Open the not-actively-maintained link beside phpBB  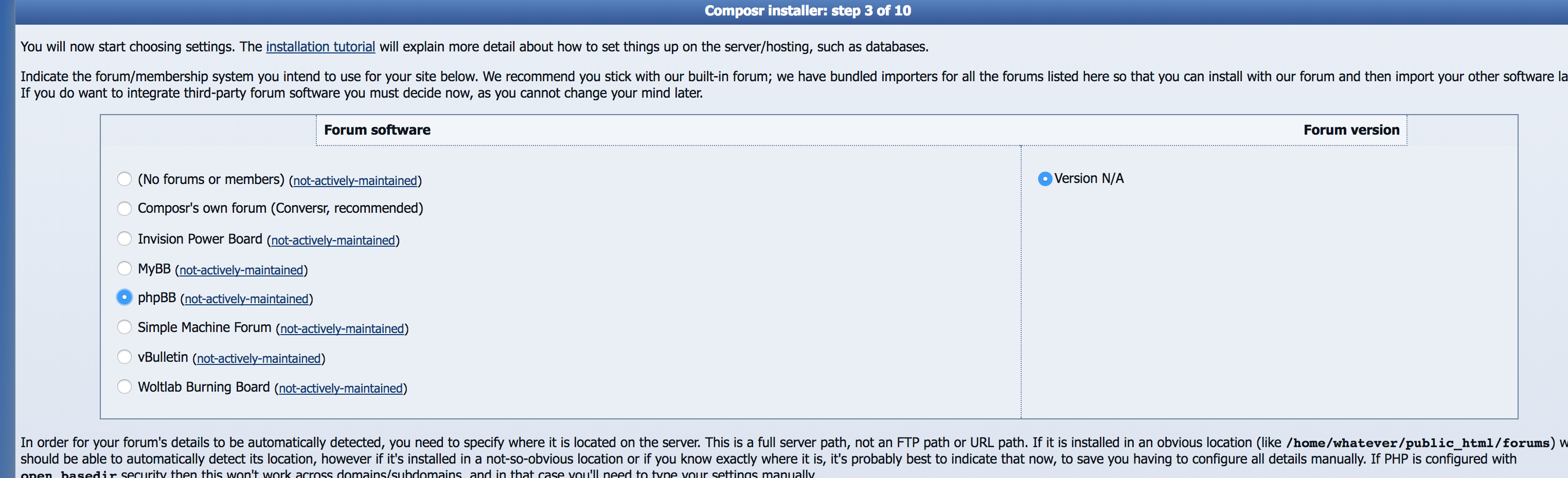tap(246, 299)
